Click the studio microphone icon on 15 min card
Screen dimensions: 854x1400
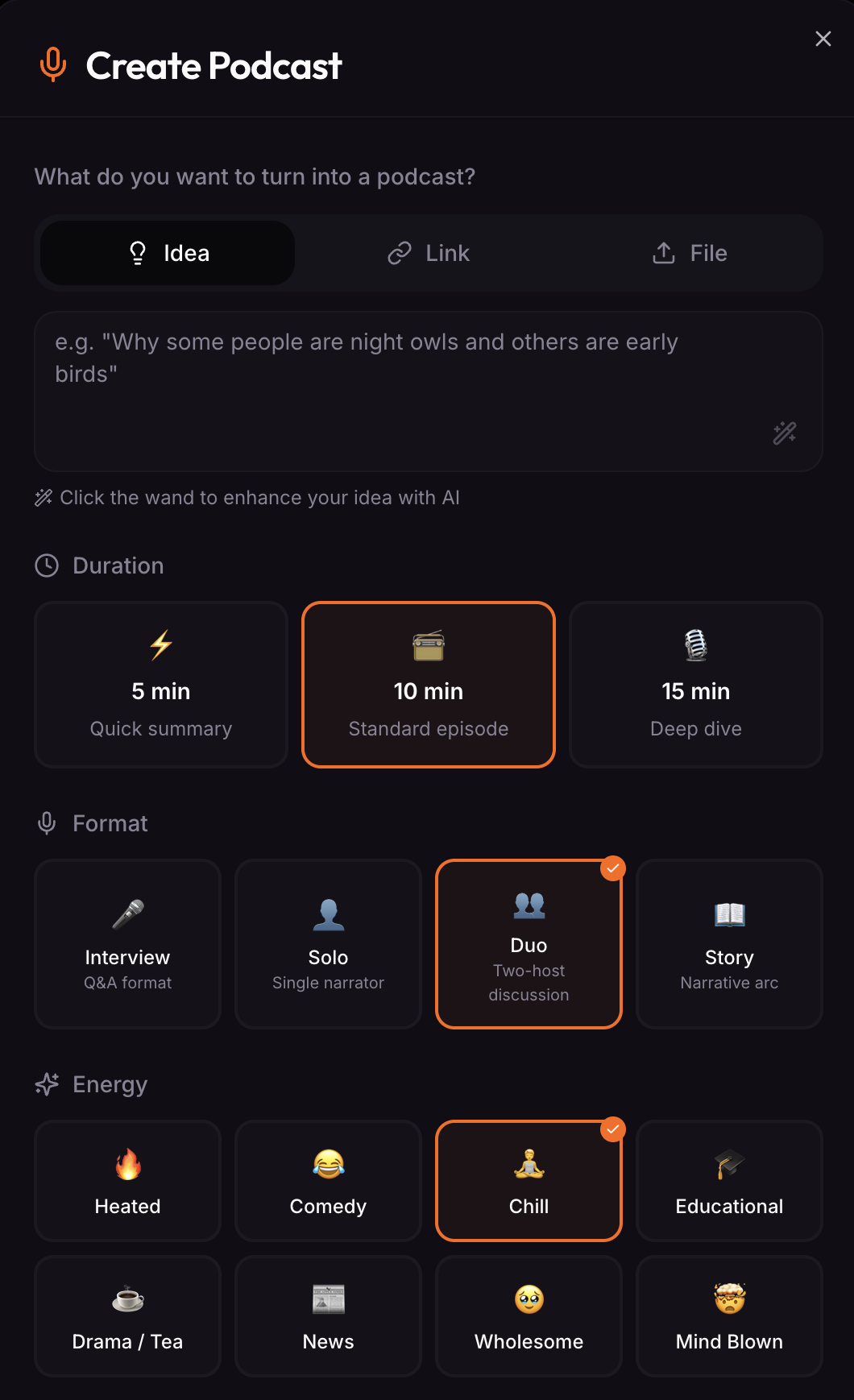[695, 644]
